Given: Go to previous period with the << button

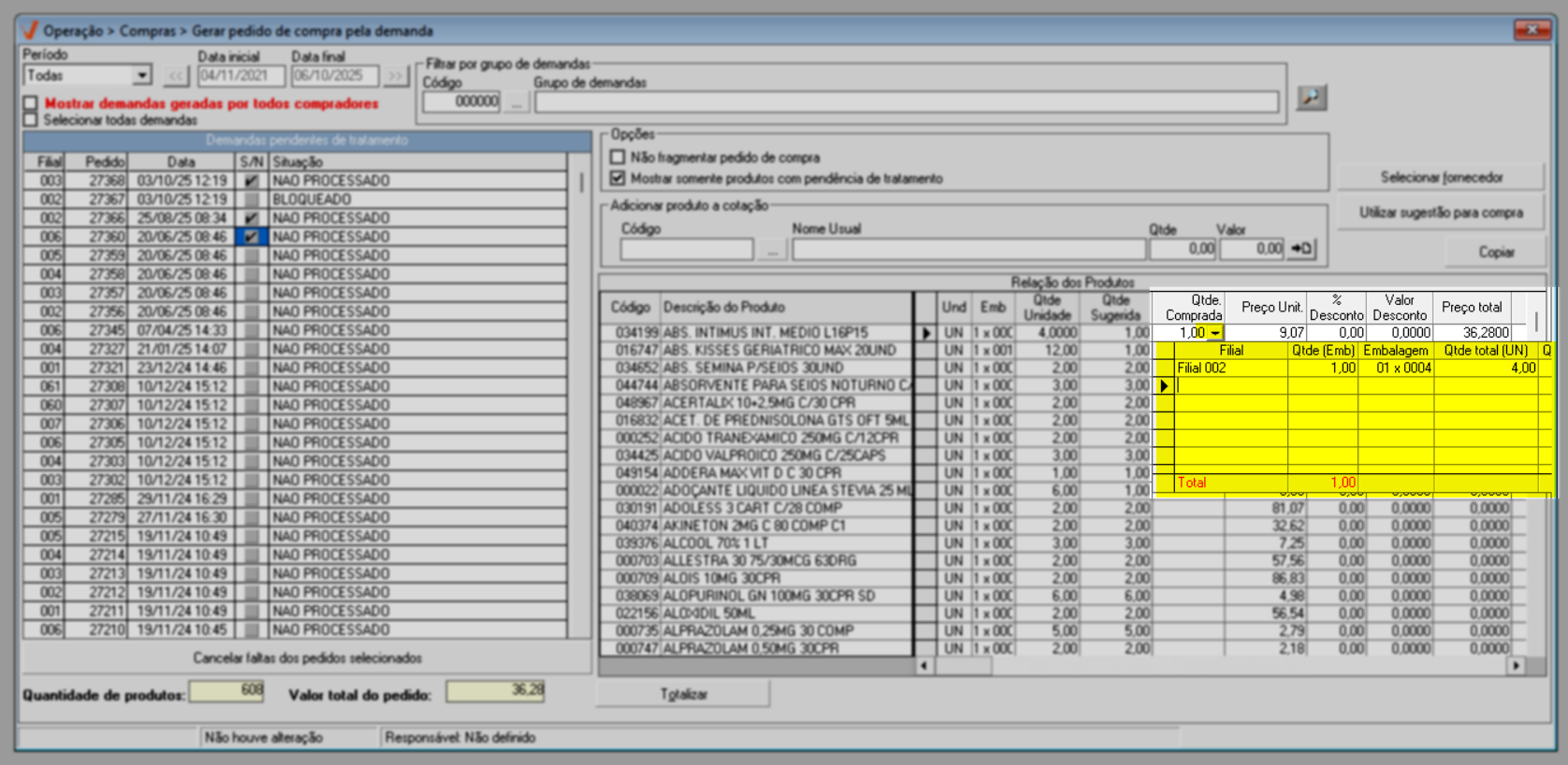Looking at the screenshot, I should point(176,76).
